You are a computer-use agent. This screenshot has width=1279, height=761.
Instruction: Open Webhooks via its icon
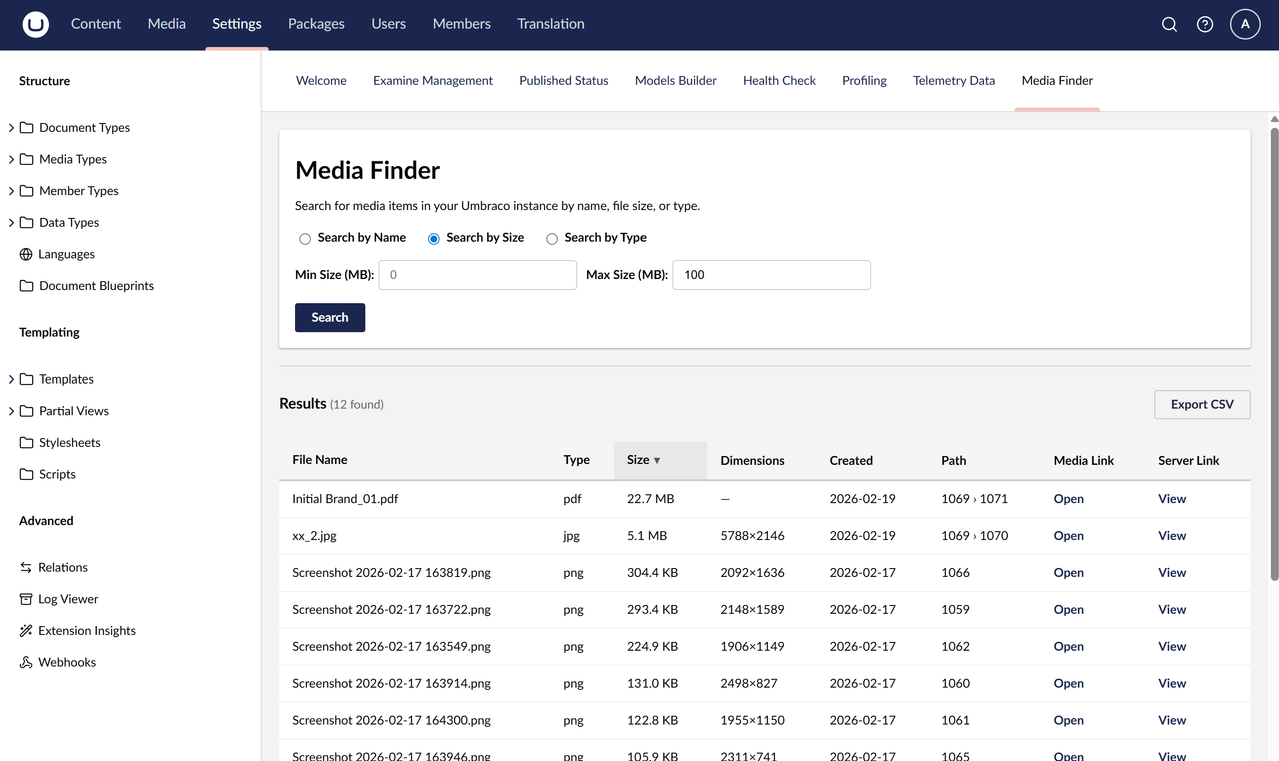click(x=26, y=663)
